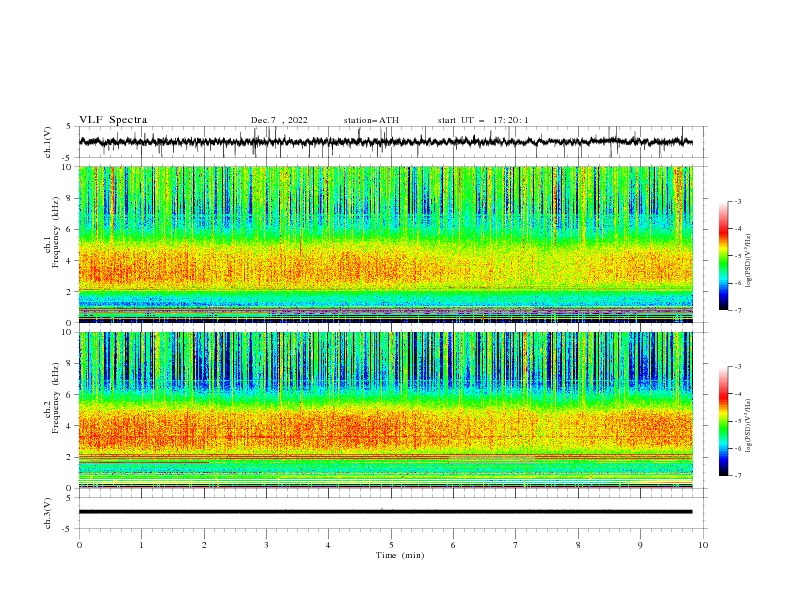The height and width of the screenshot is (612, 792).
Task: Click the ch.3 voltage waveform trace
Action: 385,512
